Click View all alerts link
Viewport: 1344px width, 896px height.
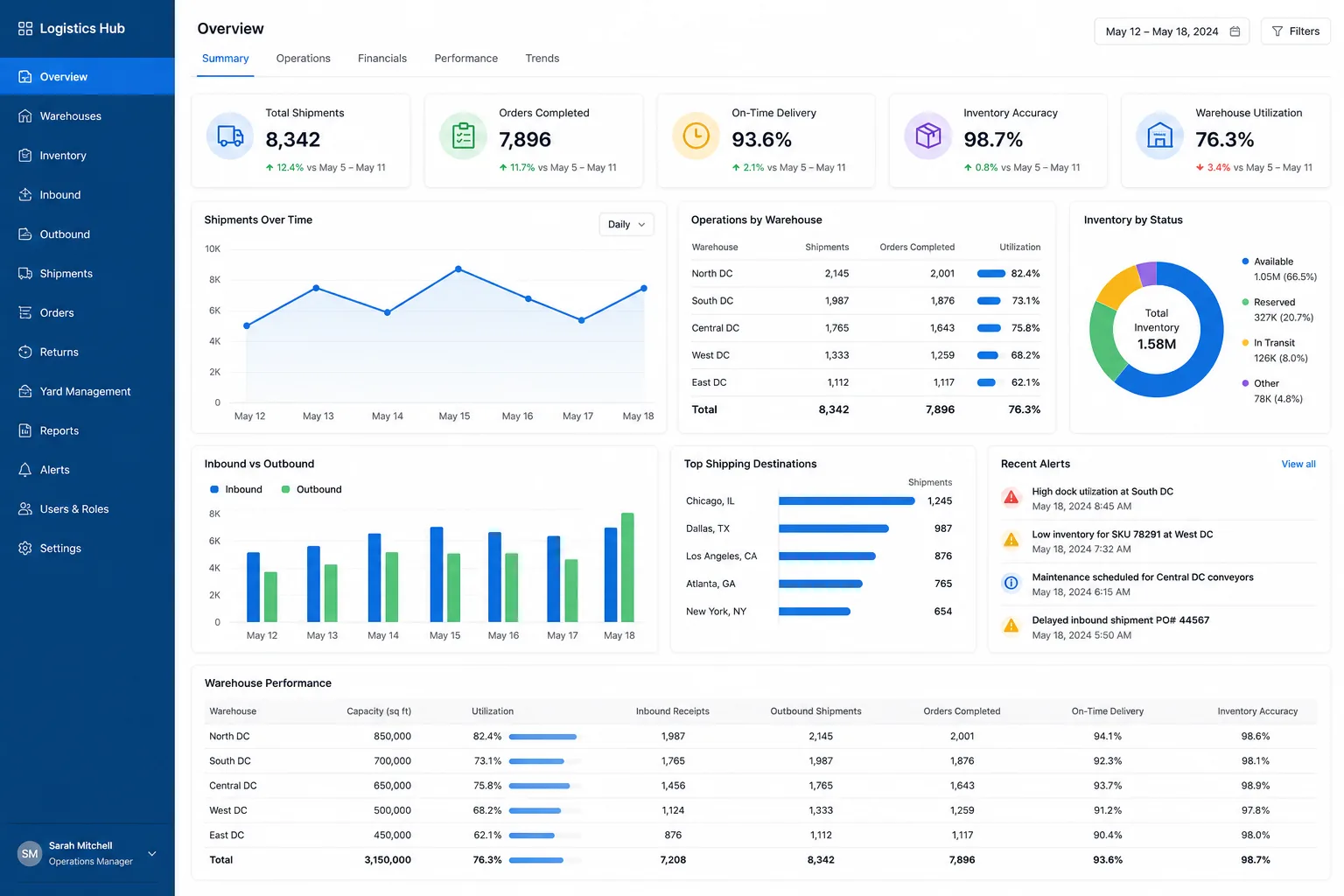[1298, 464]
